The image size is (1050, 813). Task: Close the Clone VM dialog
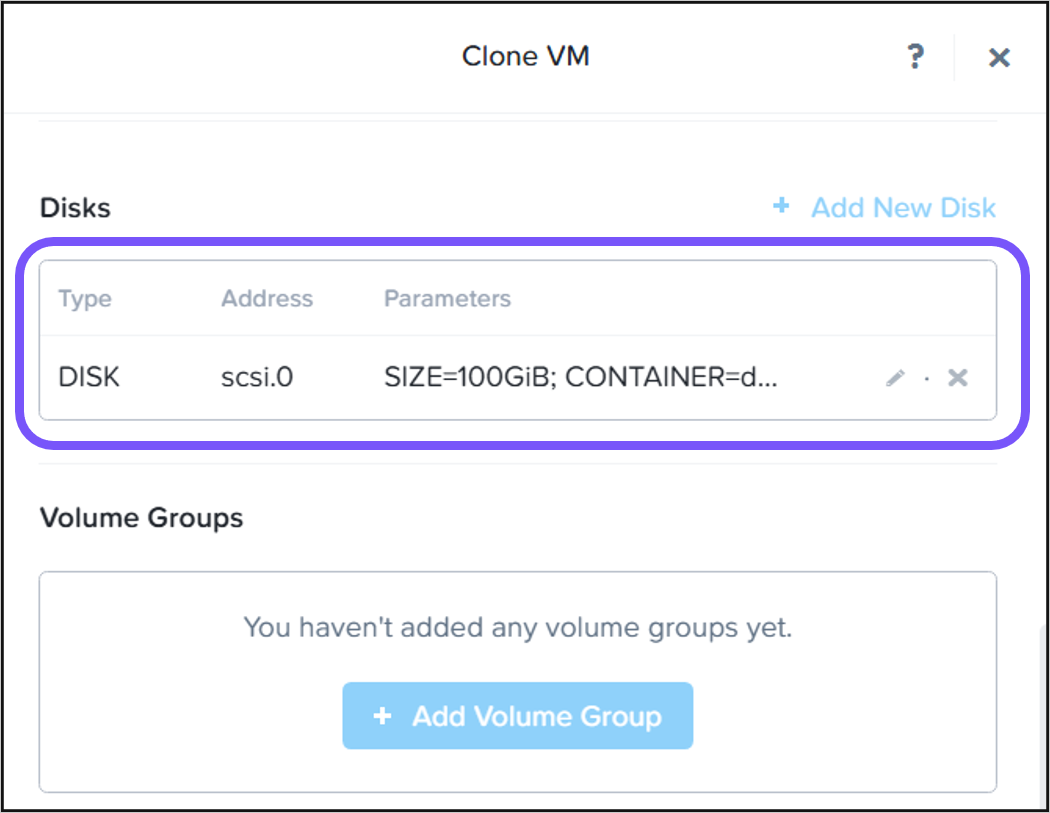click(x=998, y=58)
